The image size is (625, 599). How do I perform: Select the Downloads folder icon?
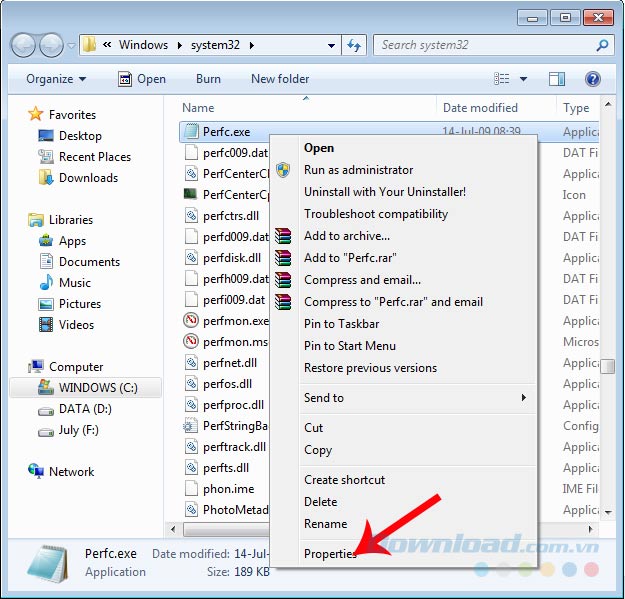(x=46, y=177)
